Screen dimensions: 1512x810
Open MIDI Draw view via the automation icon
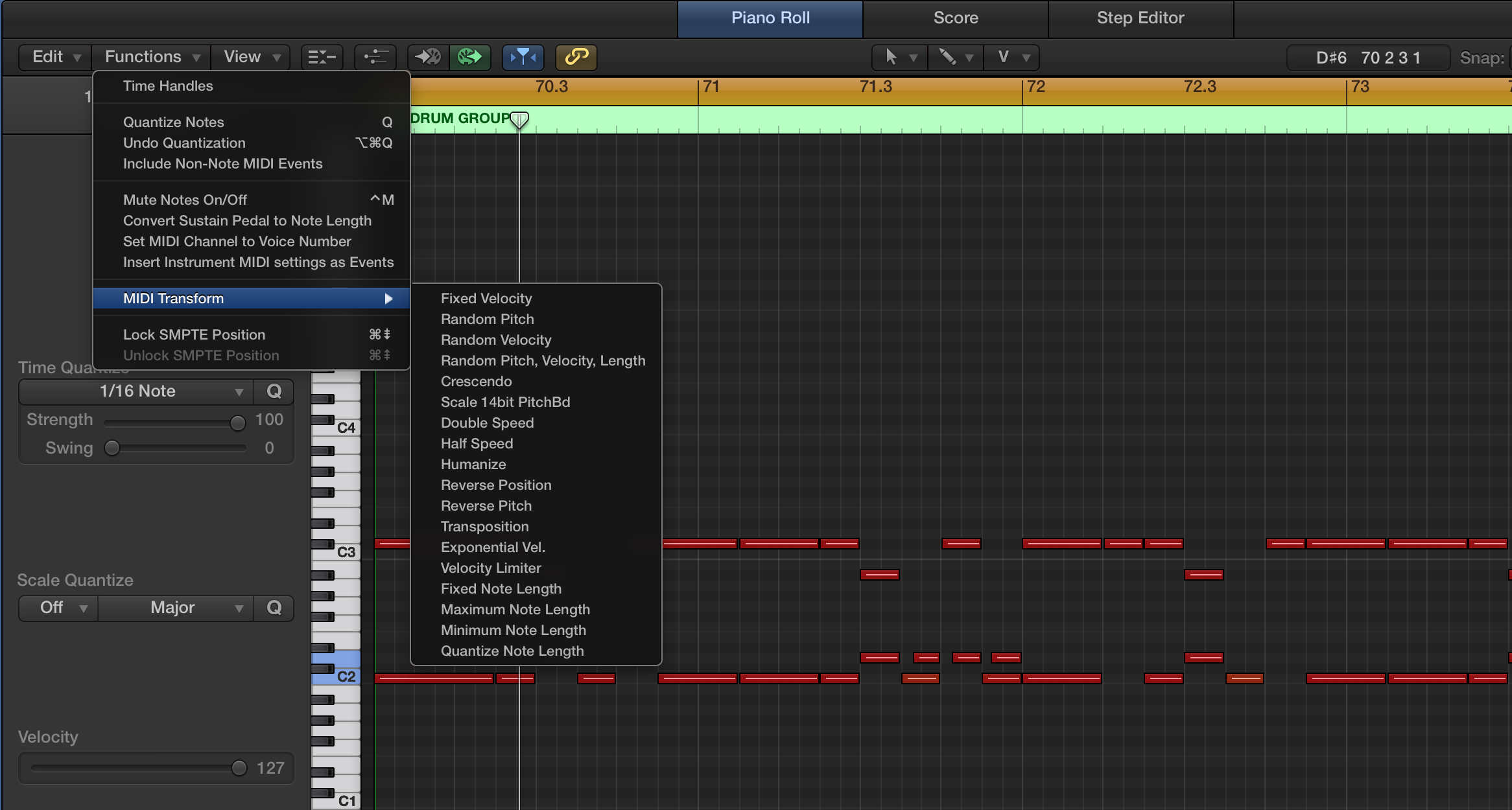[x=375, y=57]
